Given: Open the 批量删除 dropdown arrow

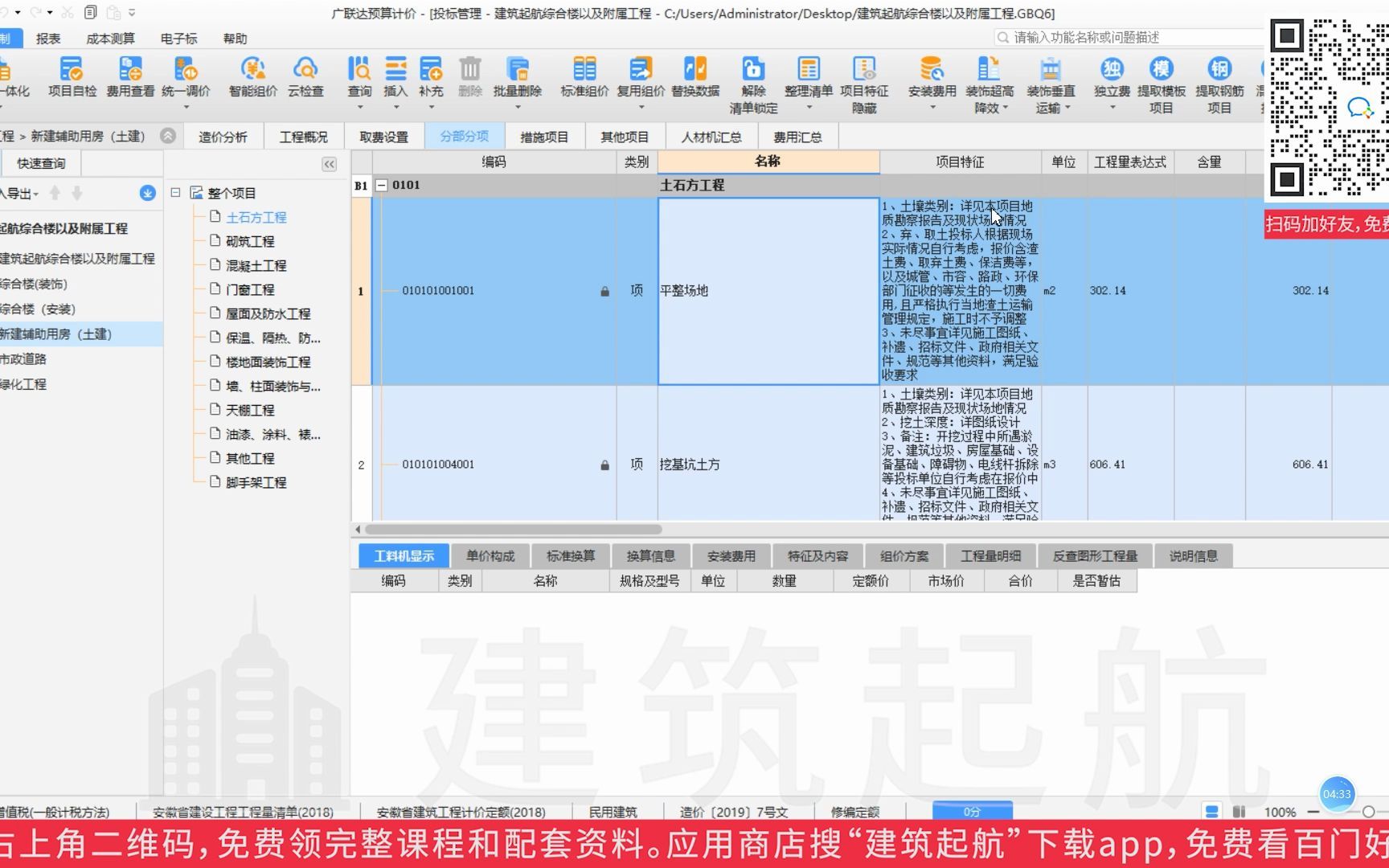Looking at the screenshot, I should coord(518,108).
